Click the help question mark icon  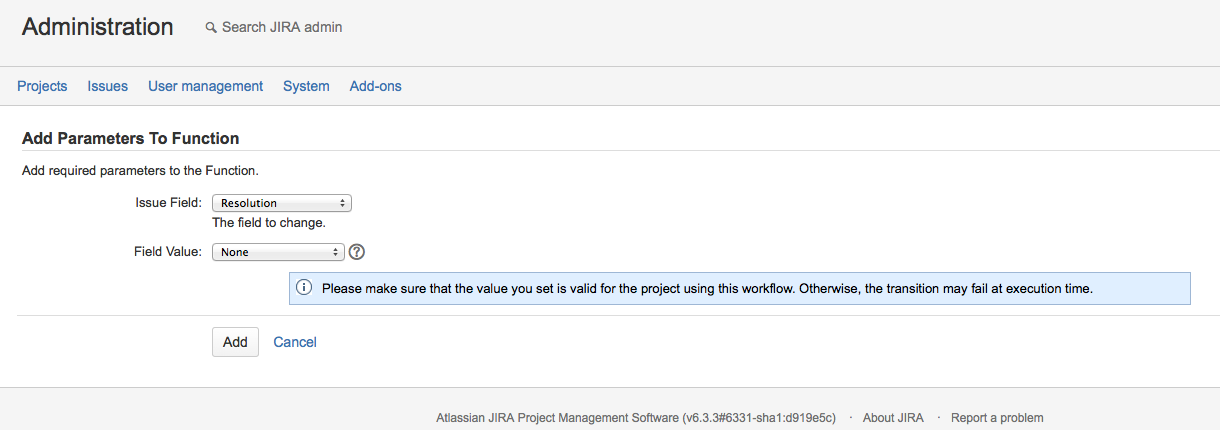point(356,252)
